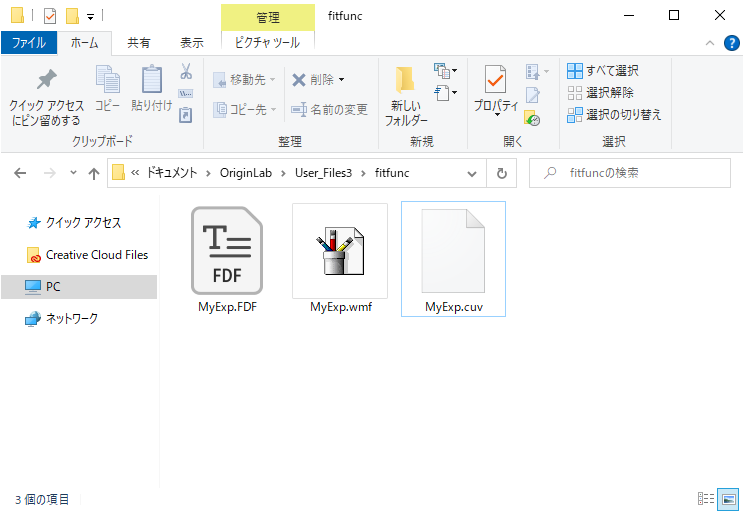Refresh the folder view
Screen dimensions: 744x512
point(502,174)
